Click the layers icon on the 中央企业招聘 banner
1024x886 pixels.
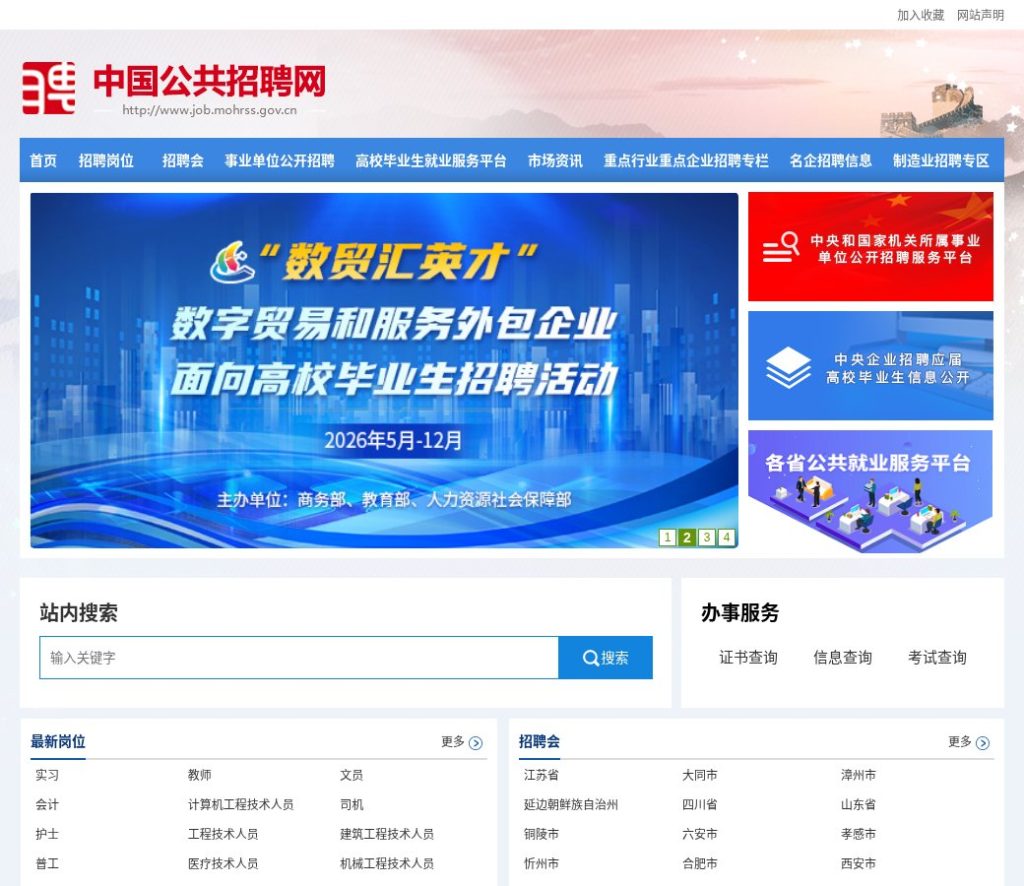point(788,368)
